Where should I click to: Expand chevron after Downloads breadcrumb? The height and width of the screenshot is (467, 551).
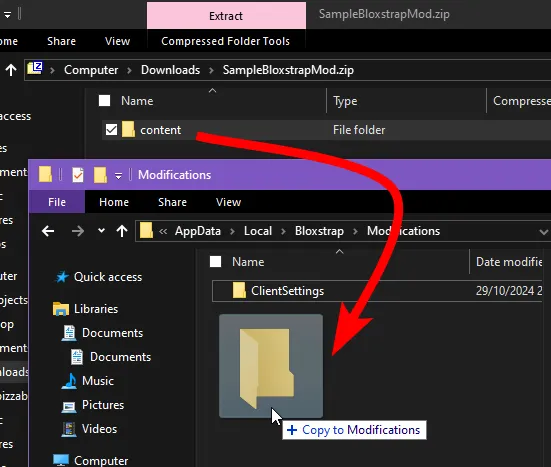[211, 70]
